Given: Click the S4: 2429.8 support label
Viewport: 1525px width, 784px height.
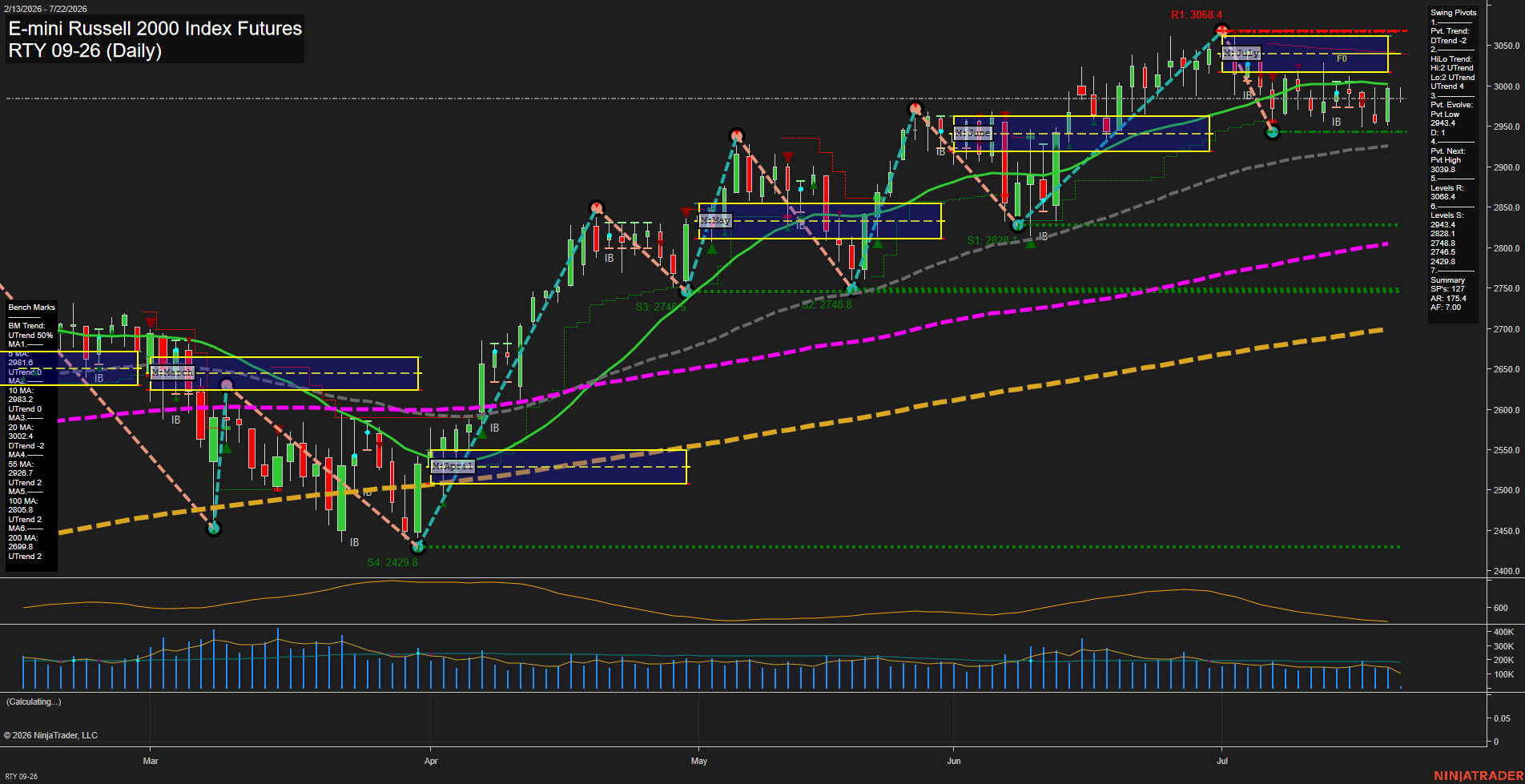Looking at the screenshot, I should [x=392, y=562].
